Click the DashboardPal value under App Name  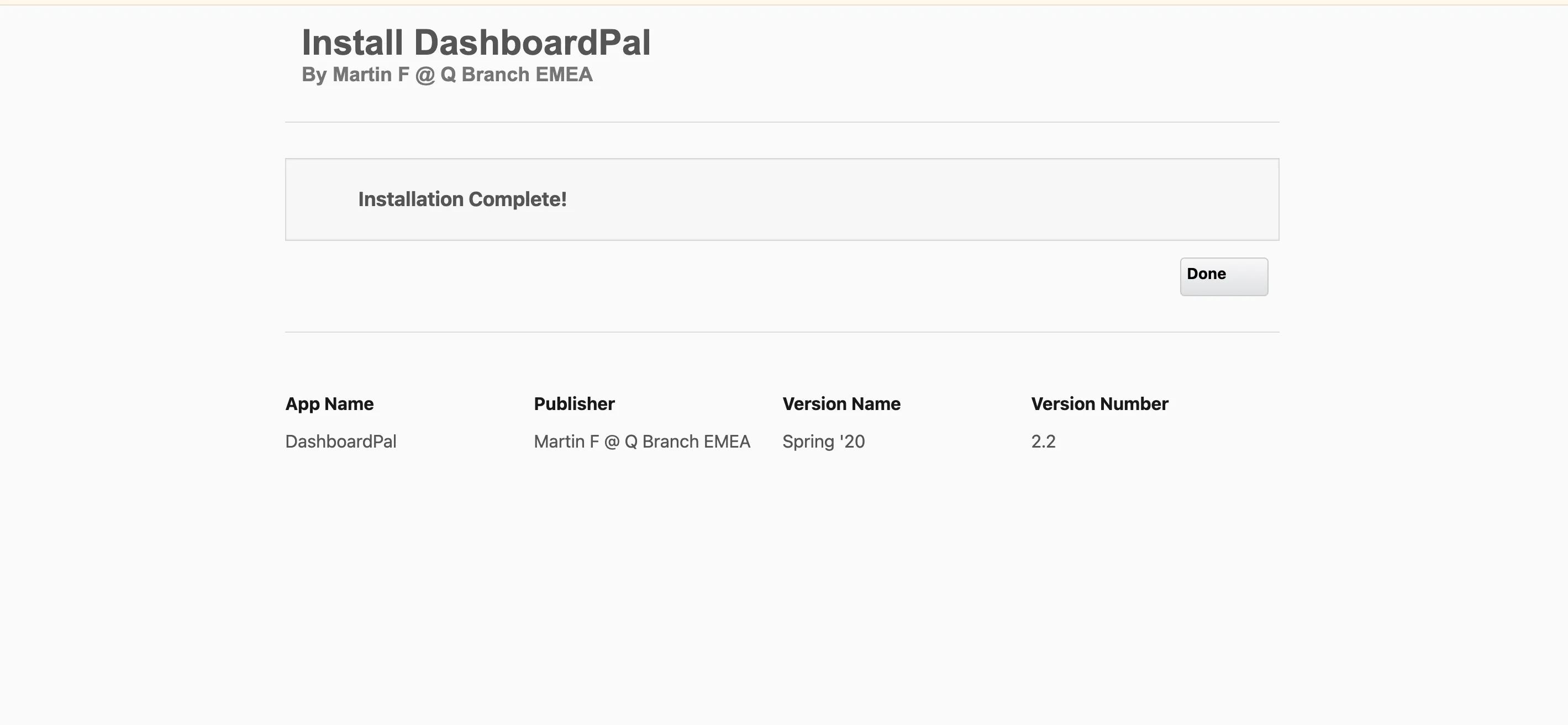[x=341, y=442]
